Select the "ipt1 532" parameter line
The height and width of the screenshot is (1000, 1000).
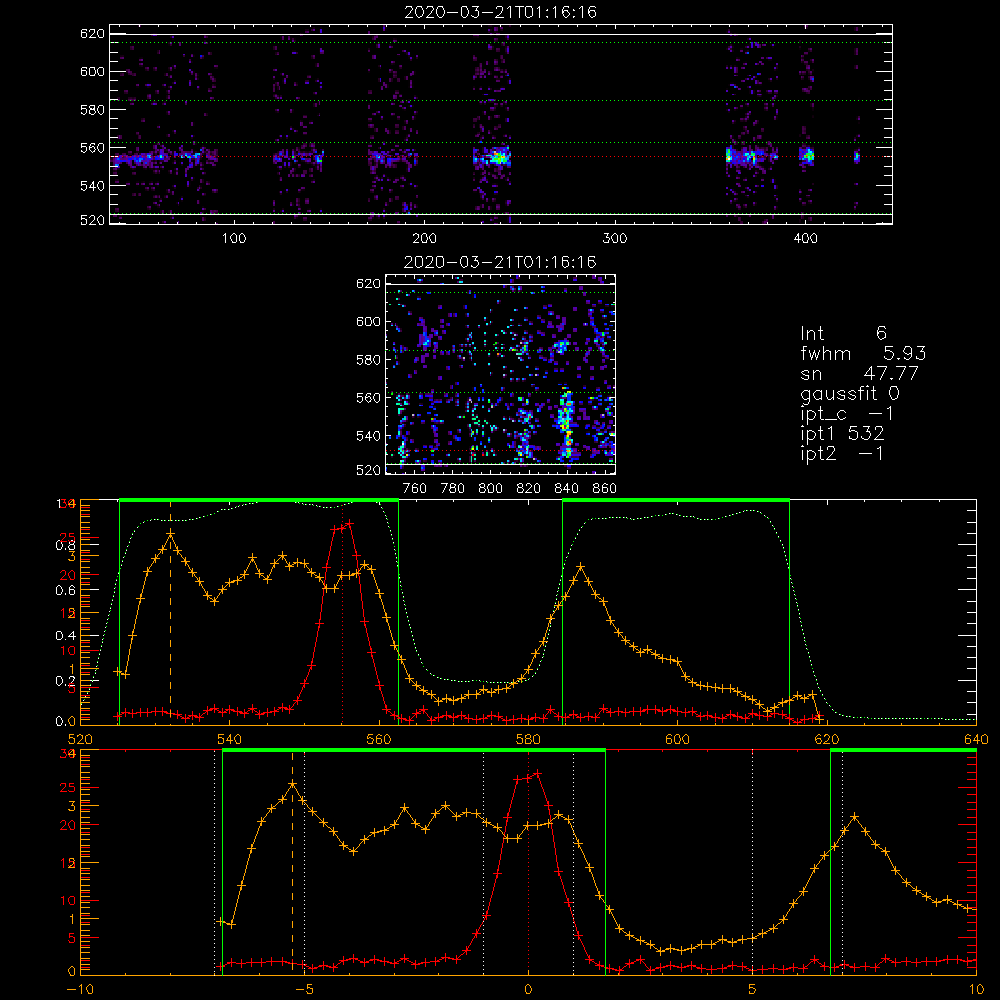[842, 434]
